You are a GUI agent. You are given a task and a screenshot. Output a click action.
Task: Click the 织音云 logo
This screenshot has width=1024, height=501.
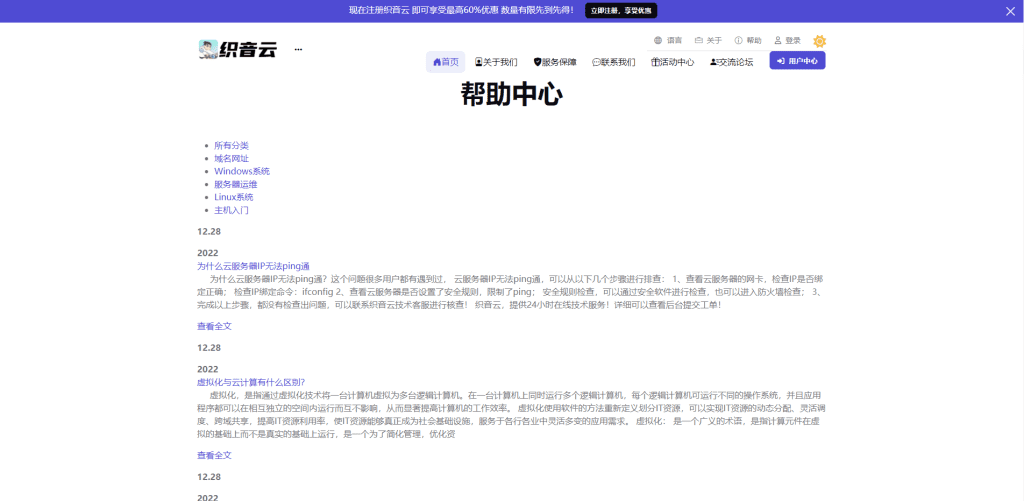237,49
